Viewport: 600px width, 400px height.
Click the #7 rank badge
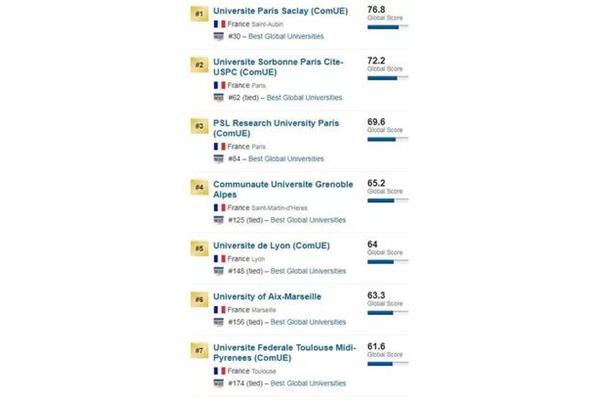pos(199,350)
